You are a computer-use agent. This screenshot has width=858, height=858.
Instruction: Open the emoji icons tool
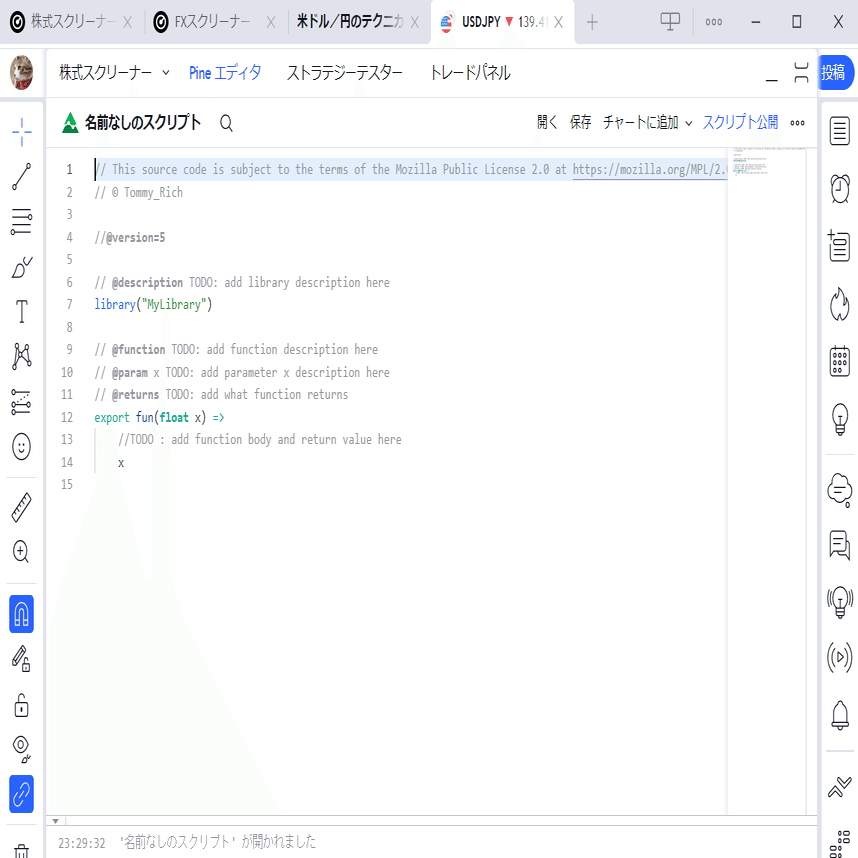pos(21,447)
